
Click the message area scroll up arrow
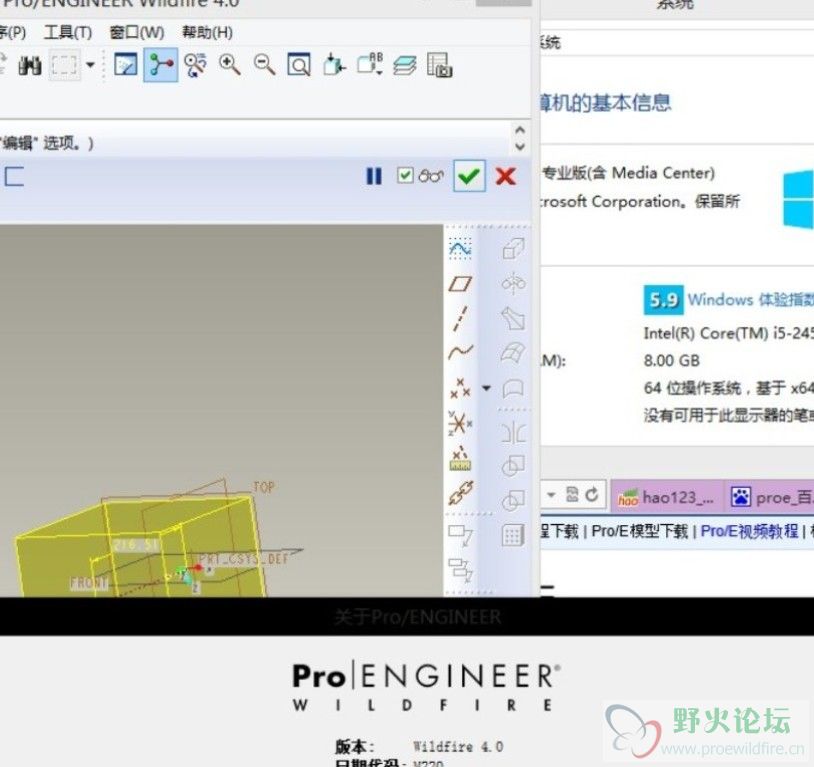click(x=520, y=130)
